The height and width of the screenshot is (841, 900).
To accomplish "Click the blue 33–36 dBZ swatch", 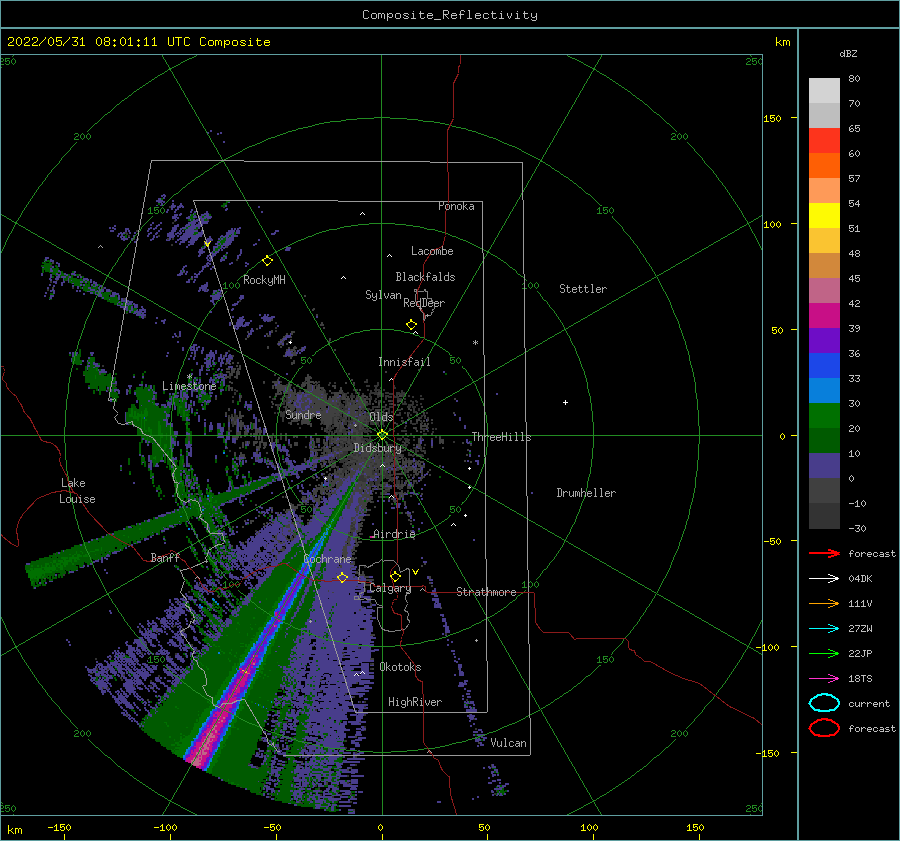I will [x=824, y=366].
